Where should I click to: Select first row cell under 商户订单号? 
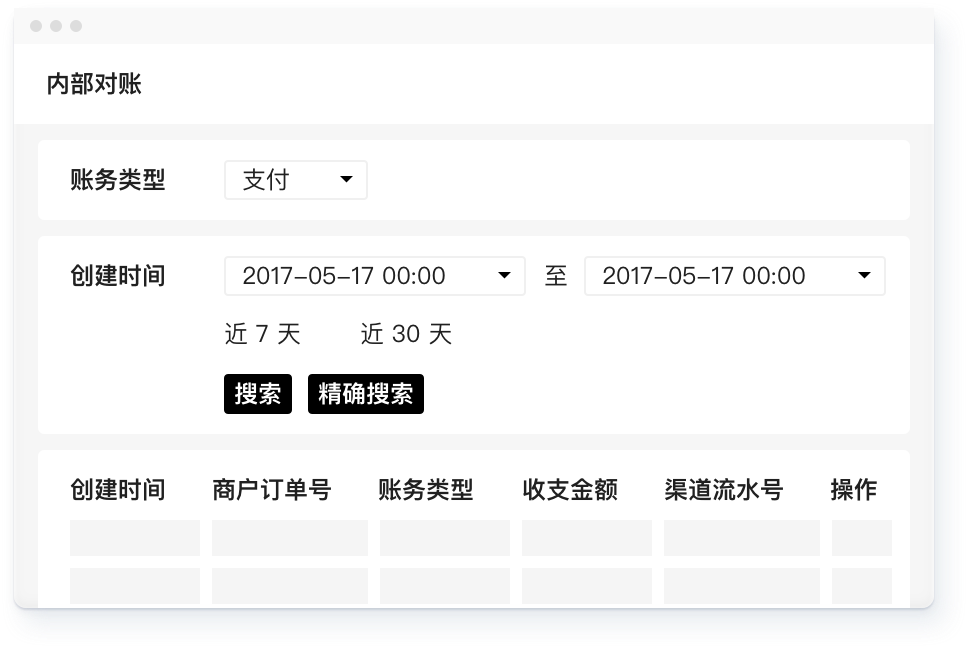pyautogui.click(x=289, y=538)
